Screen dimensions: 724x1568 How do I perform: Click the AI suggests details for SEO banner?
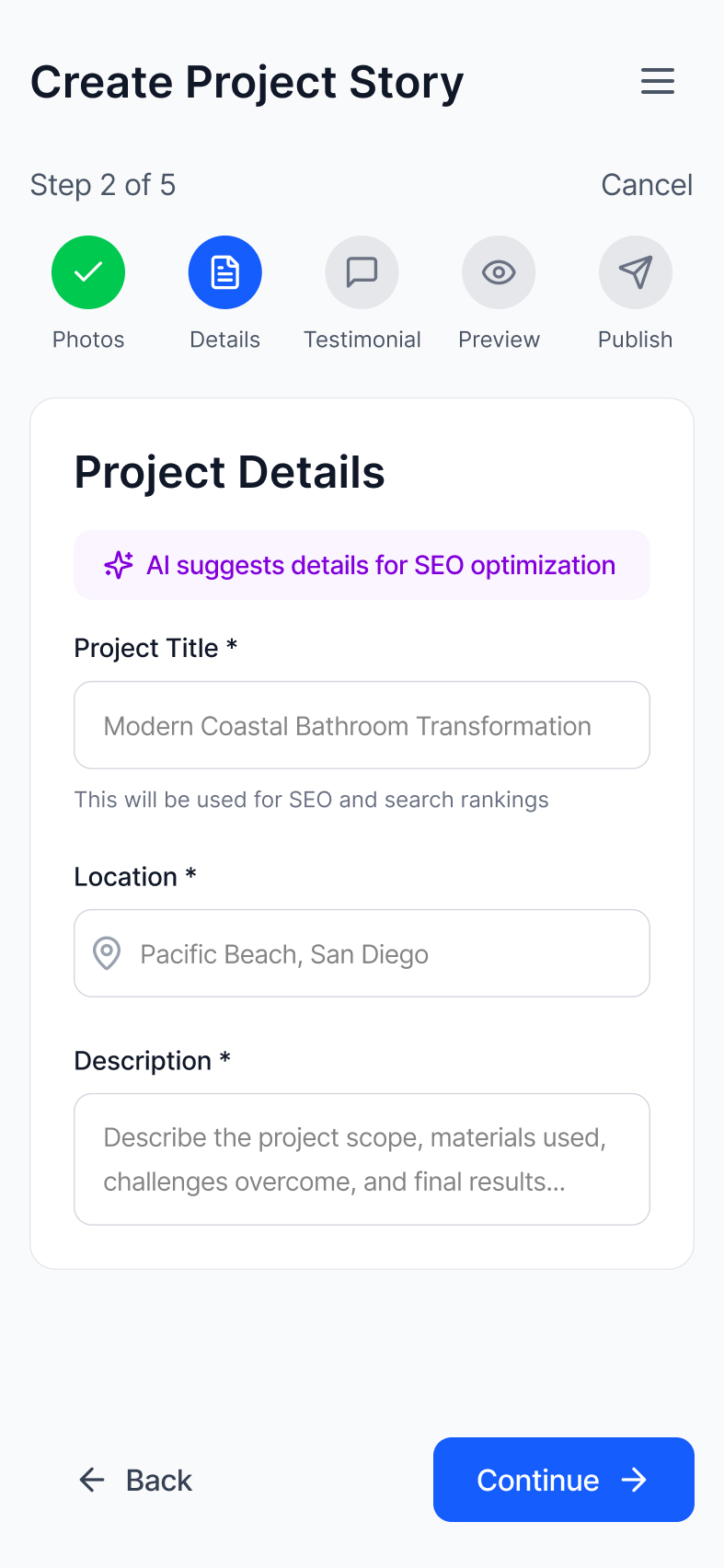click(380, 565)
